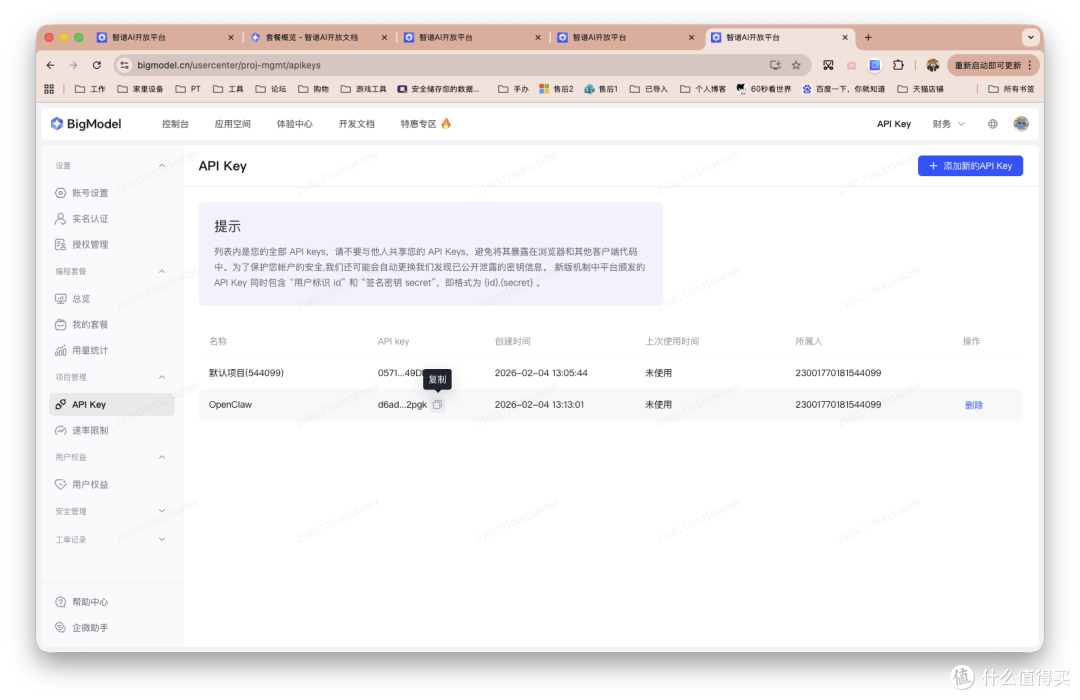Screen dimensions: 1080x700
Task: Open the 60秒看世界 bookmark
Action: (763, 89)
